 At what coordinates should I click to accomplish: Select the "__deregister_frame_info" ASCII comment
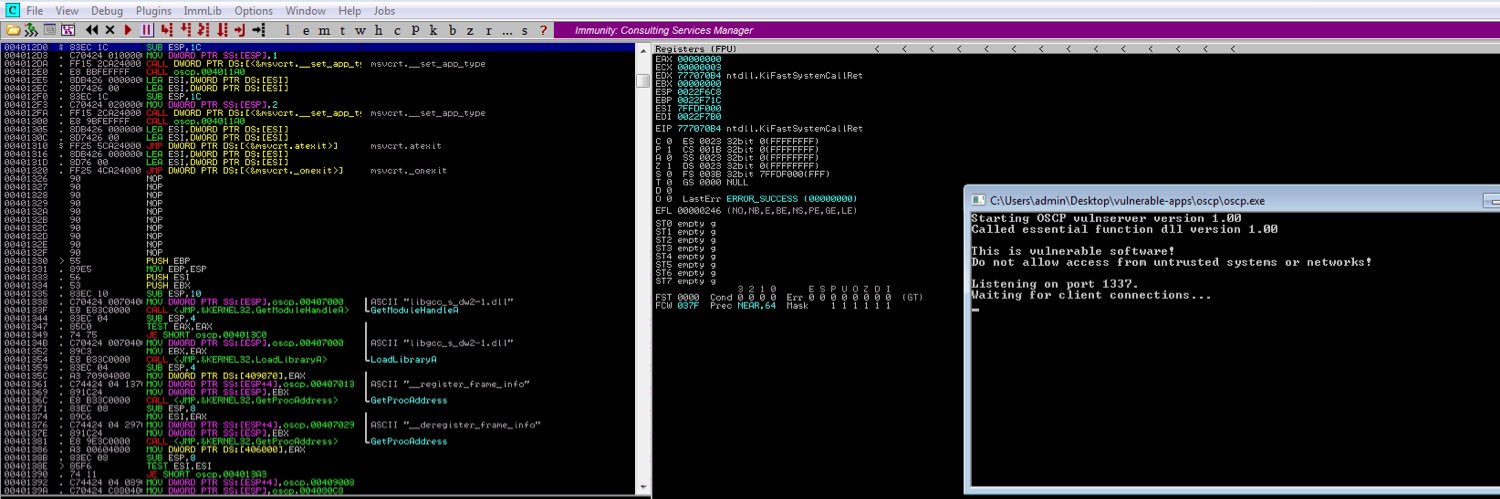tap(456, 424)
